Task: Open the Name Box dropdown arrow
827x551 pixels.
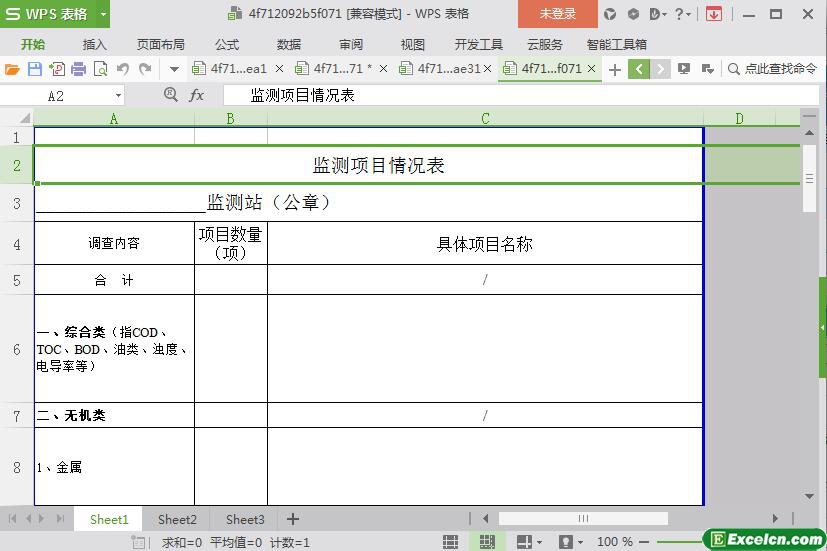Action: point(119,96)
